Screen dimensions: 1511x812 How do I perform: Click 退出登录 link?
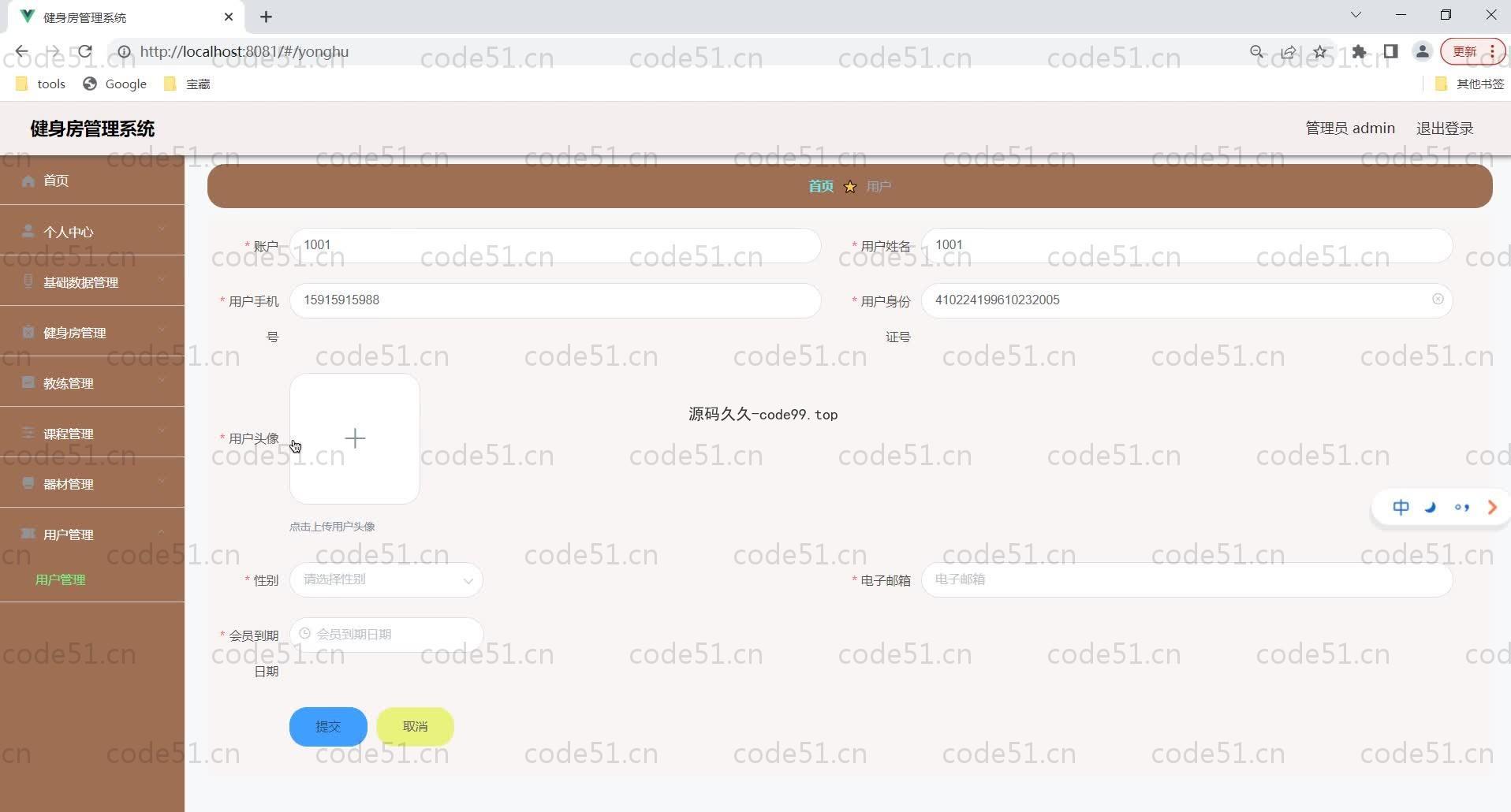coord(1445,128)
